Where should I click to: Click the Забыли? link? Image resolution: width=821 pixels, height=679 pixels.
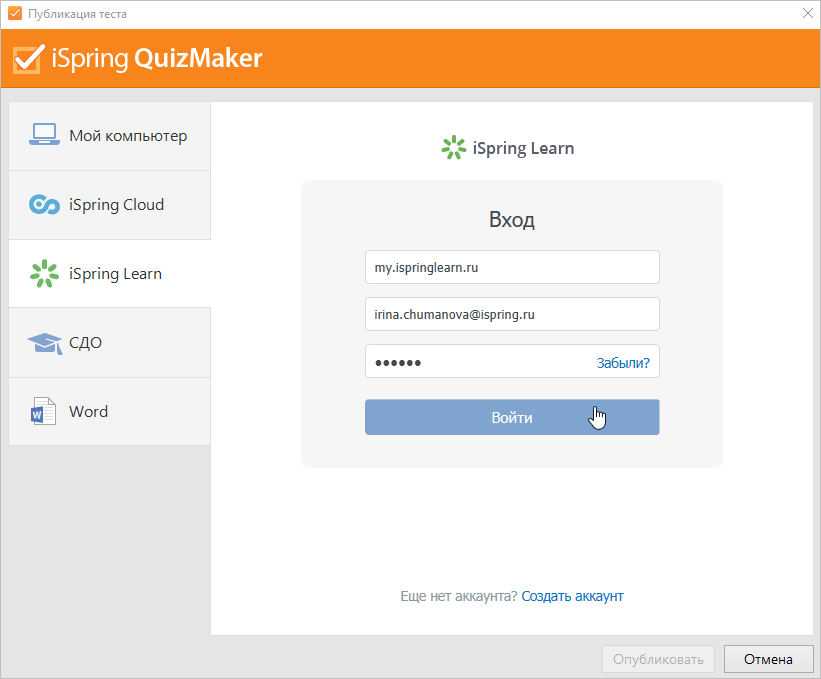(623, 363)
